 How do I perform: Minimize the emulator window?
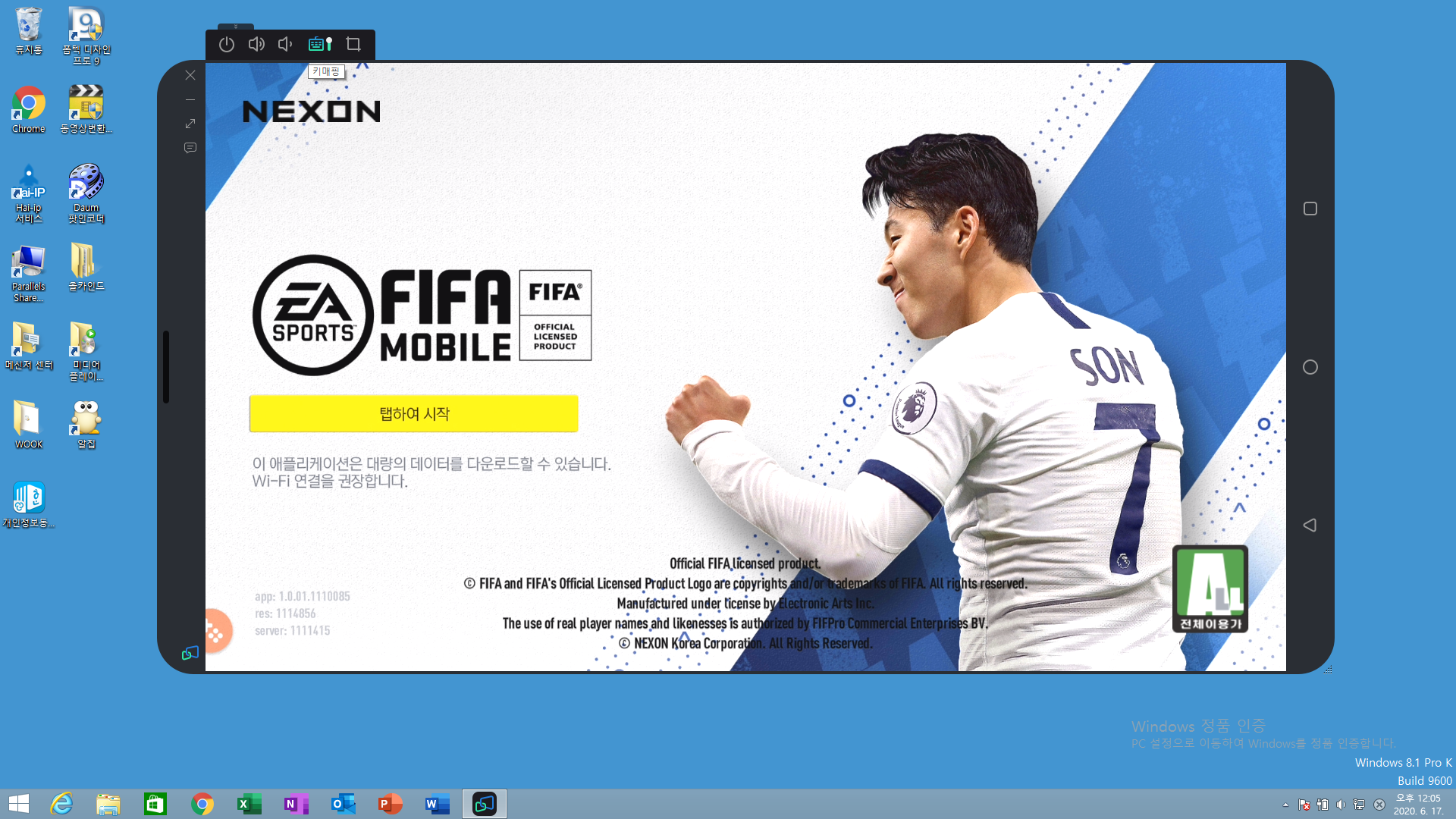click(190, 99)
